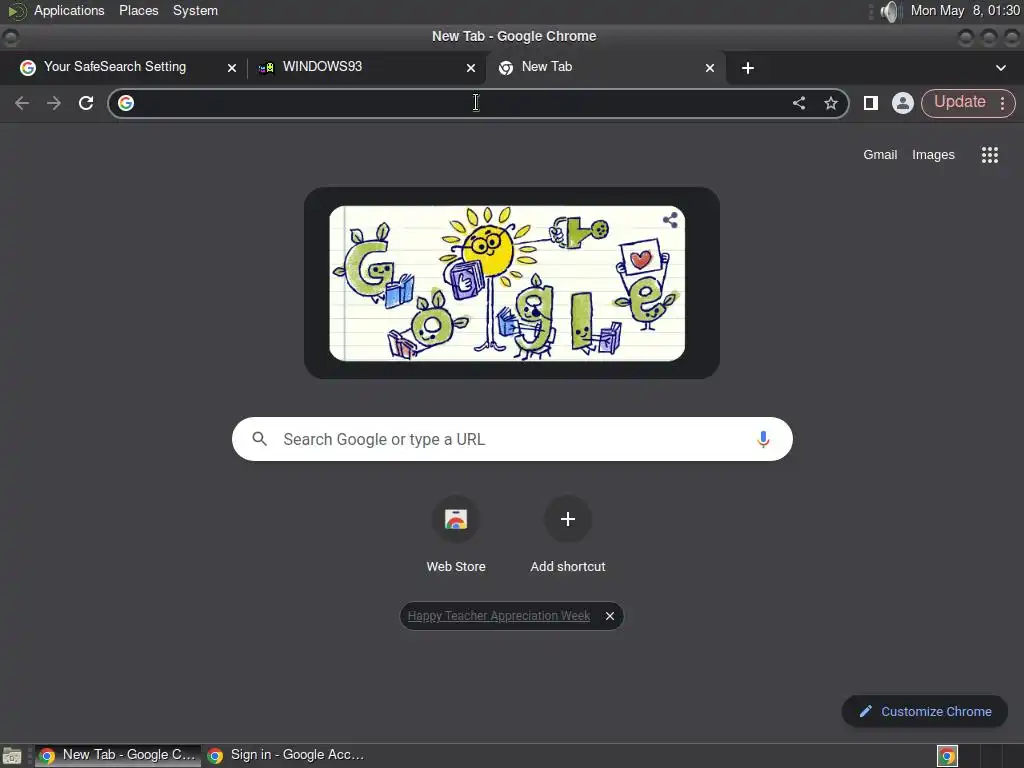This screenshot has height=768, width=1024.
Task: Close the Your SafeSearch Setting tab
Action: (x=232, y=68)
